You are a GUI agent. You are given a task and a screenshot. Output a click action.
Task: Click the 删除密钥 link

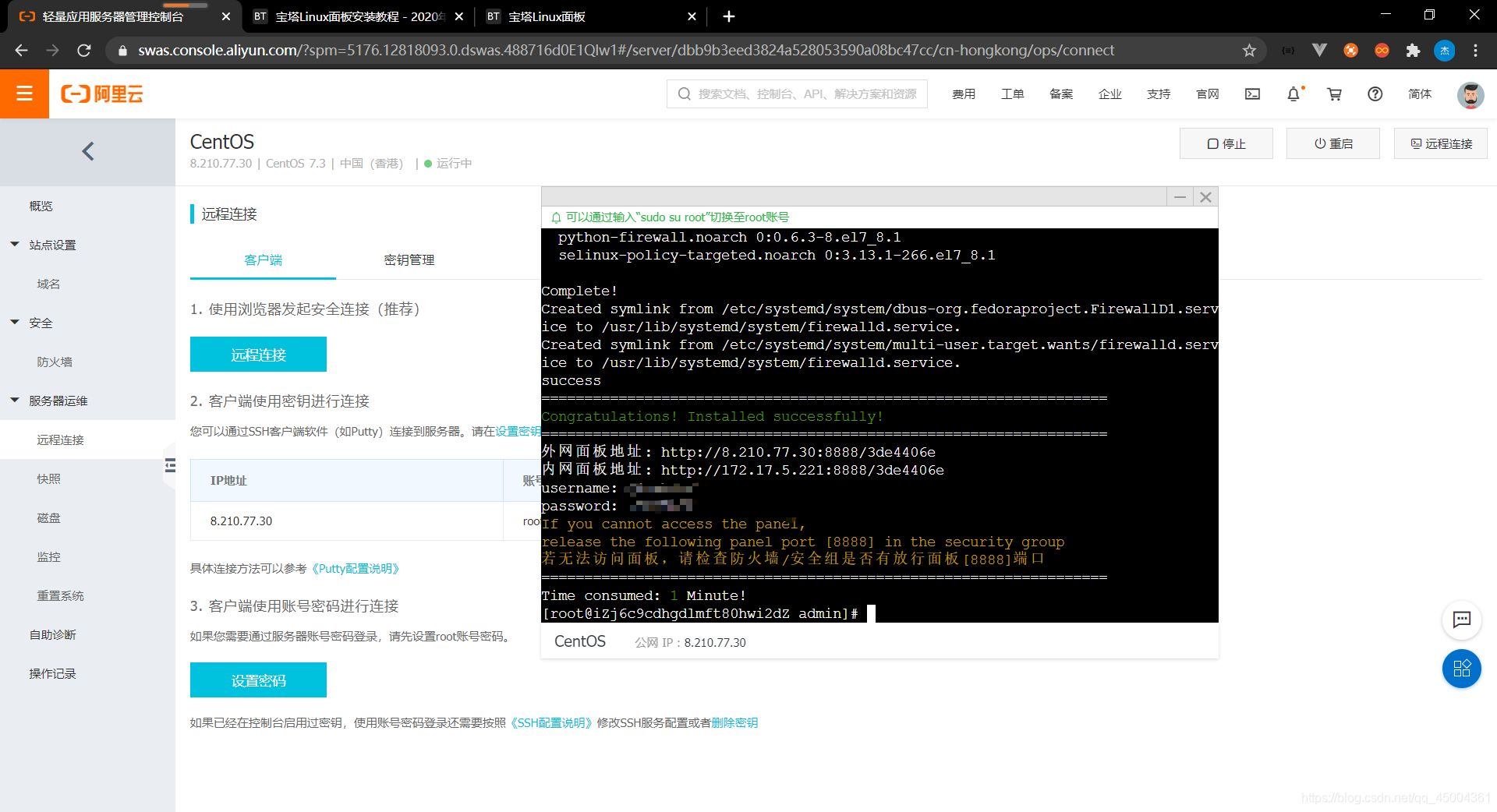[x=734, y=723]
